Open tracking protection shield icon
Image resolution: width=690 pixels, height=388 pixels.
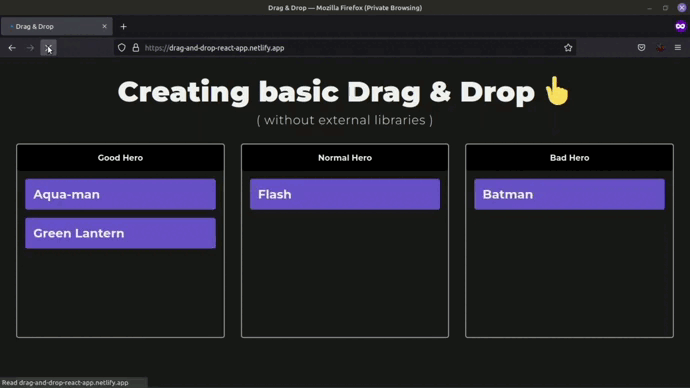(121, 48)
